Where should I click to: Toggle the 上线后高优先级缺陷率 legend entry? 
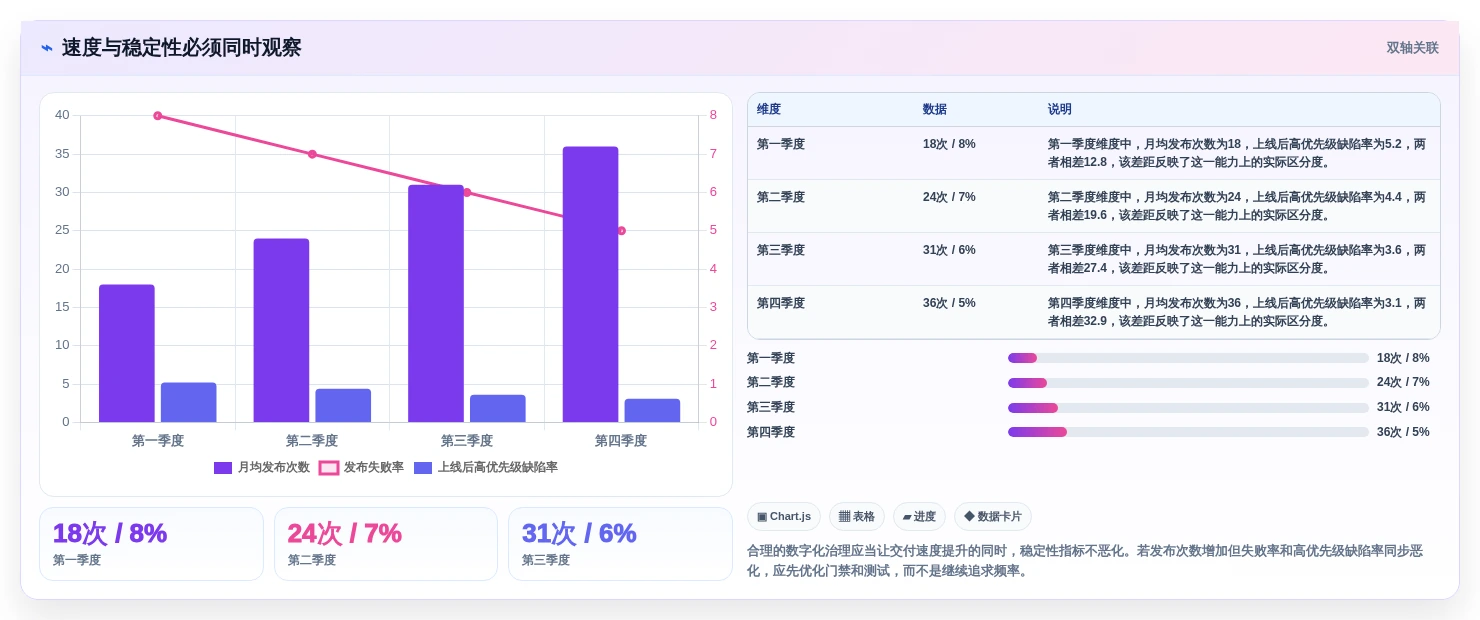(x=486, y=467)
